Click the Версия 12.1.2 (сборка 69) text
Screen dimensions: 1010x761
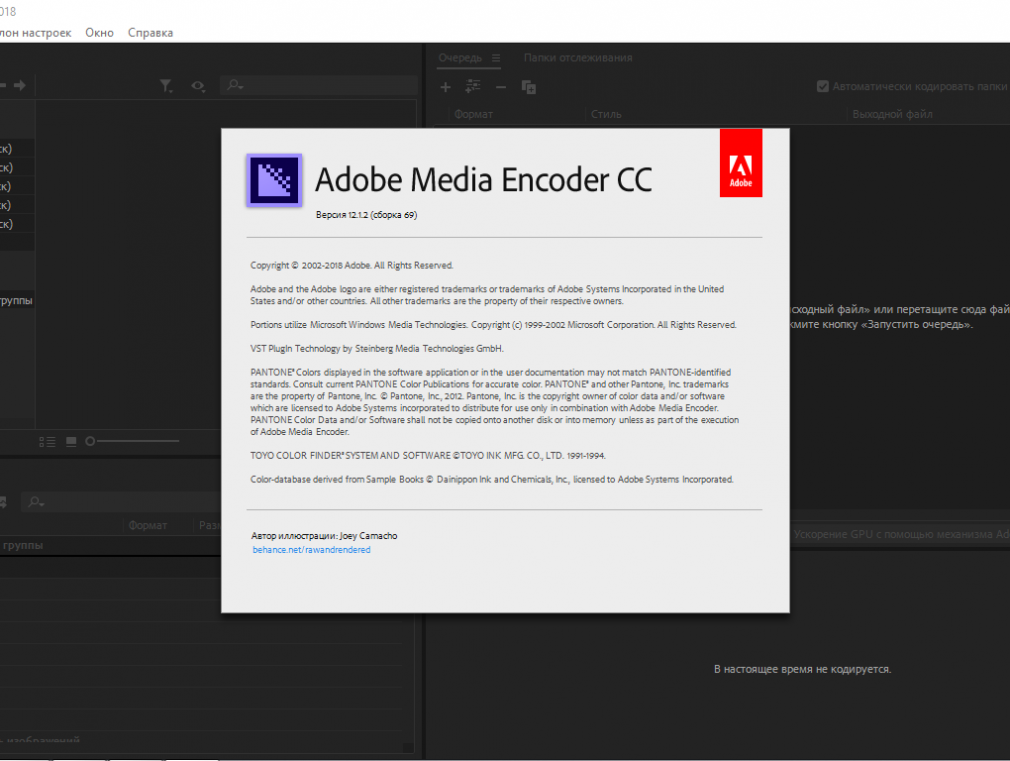[x=366, y=215]
